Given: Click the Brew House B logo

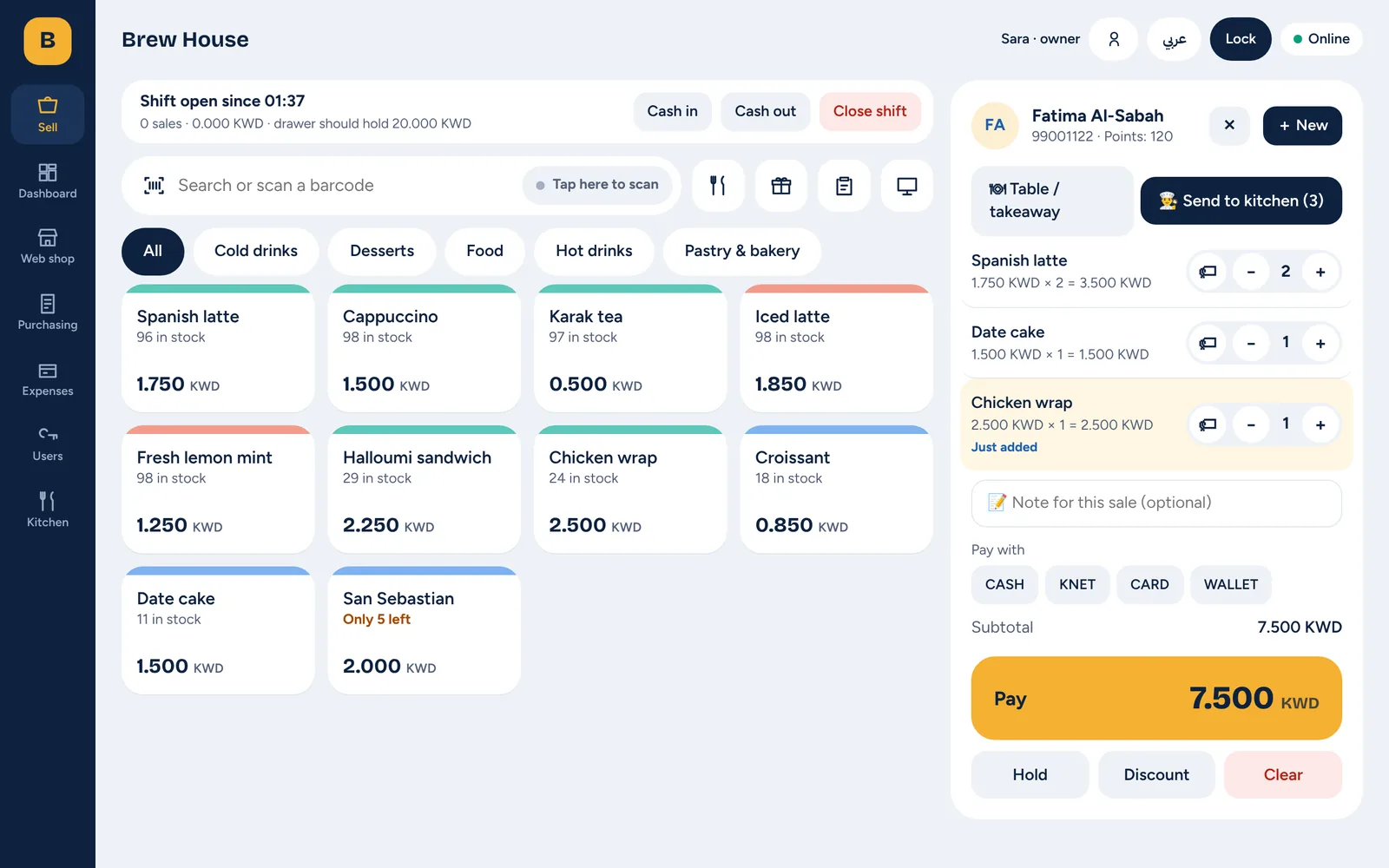Looking at the screenshot, I should [48, 41].
